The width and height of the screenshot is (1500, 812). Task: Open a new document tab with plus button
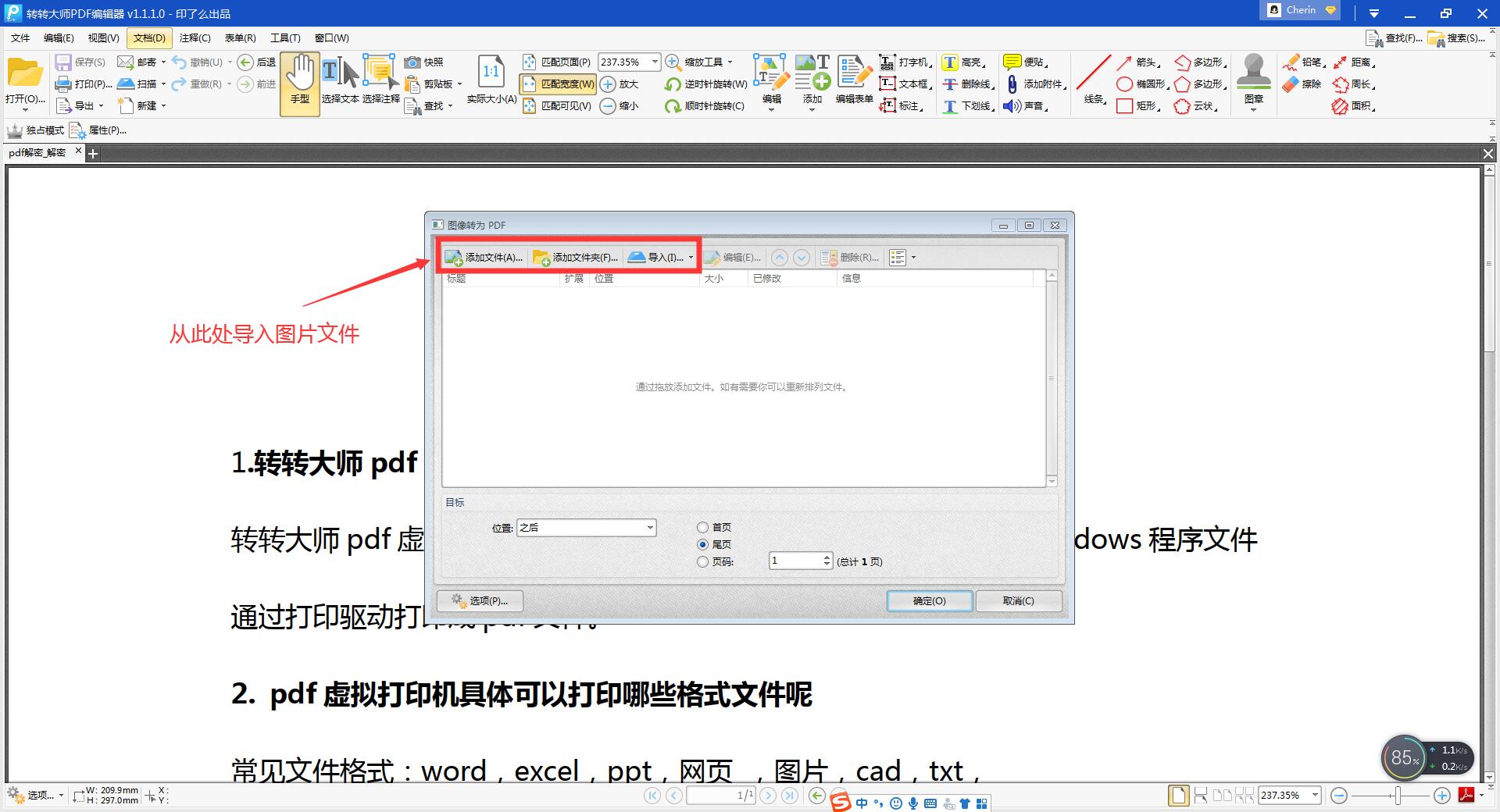[x=93, y=154]
